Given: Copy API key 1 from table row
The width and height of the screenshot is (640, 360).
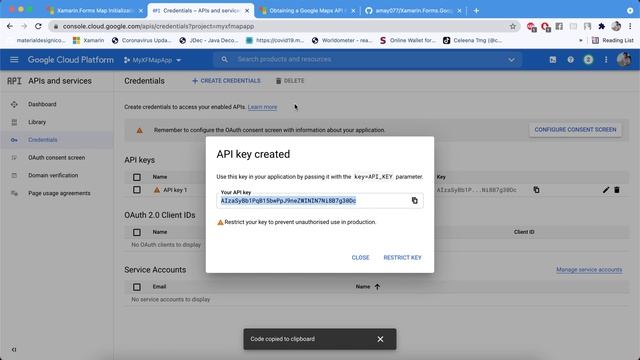Looking at the screenshot, I should [x=536, y=190].
